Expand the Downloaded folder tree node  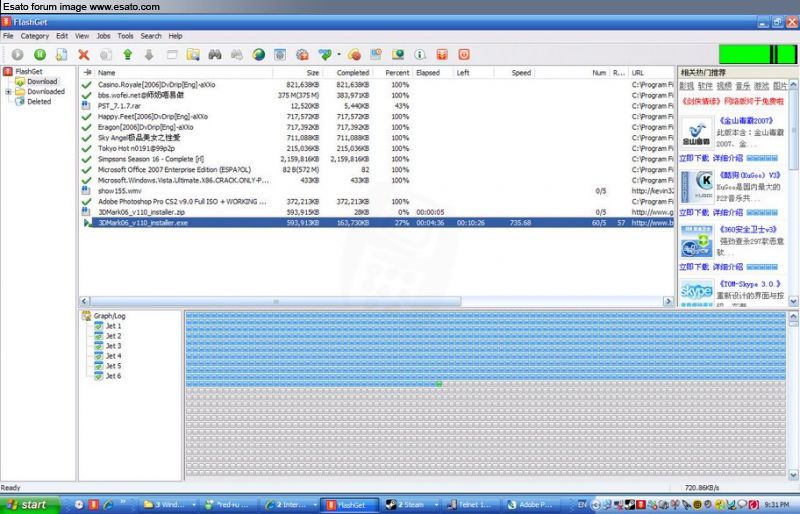(x=8, y=92)
